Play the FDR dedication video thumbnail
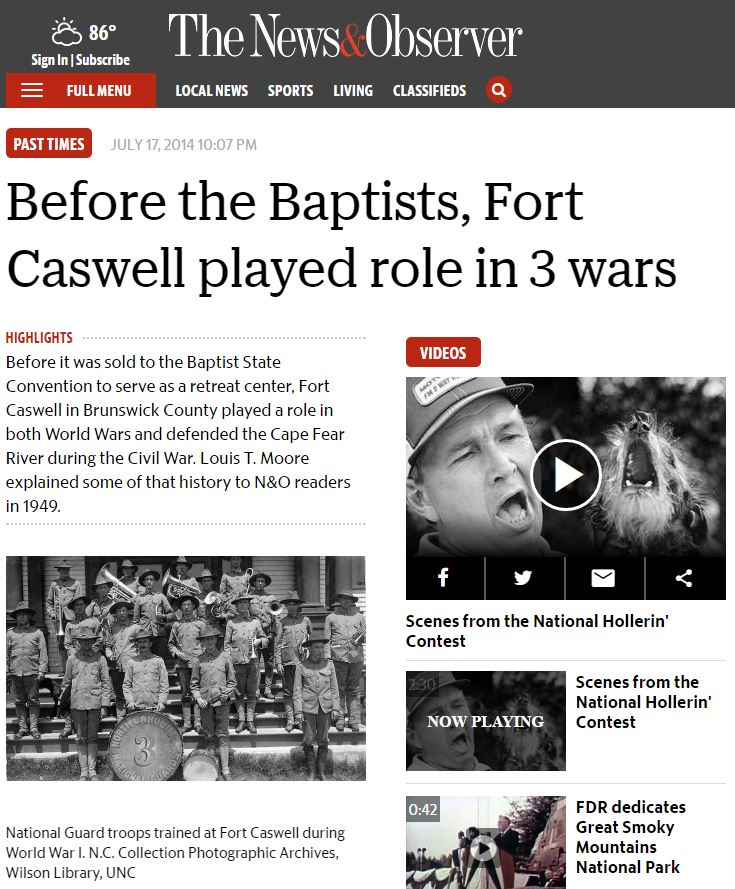Viewport: 735px width, 889px height. 485,842
